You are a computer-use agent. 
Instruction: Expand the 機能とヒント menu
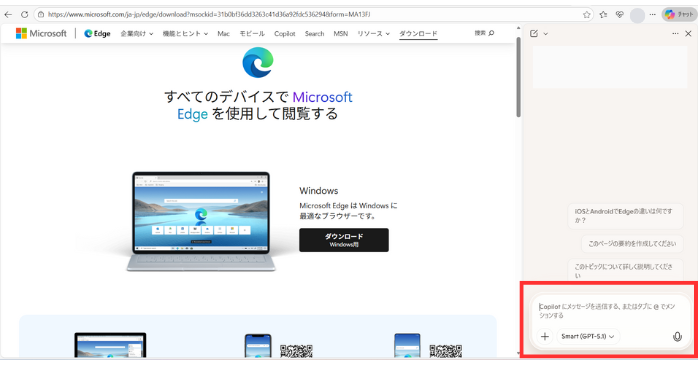click(185, 33)
